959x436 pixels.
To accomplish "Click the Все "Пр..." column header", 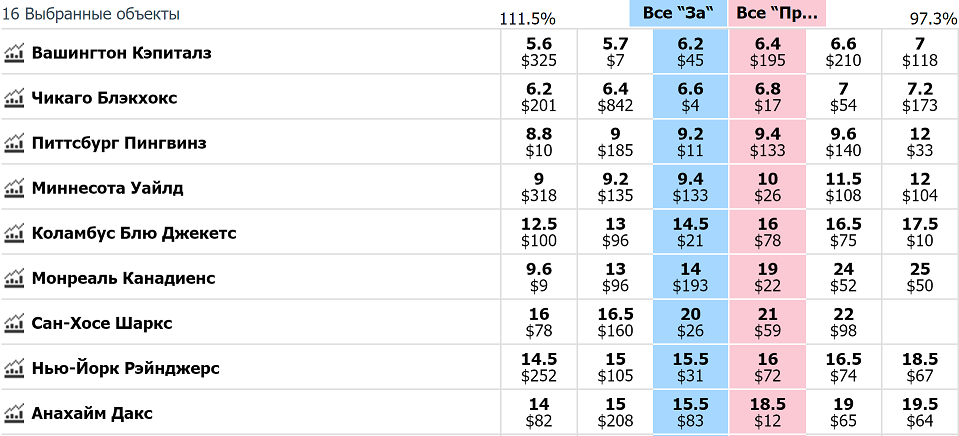I will pos(777,14).
